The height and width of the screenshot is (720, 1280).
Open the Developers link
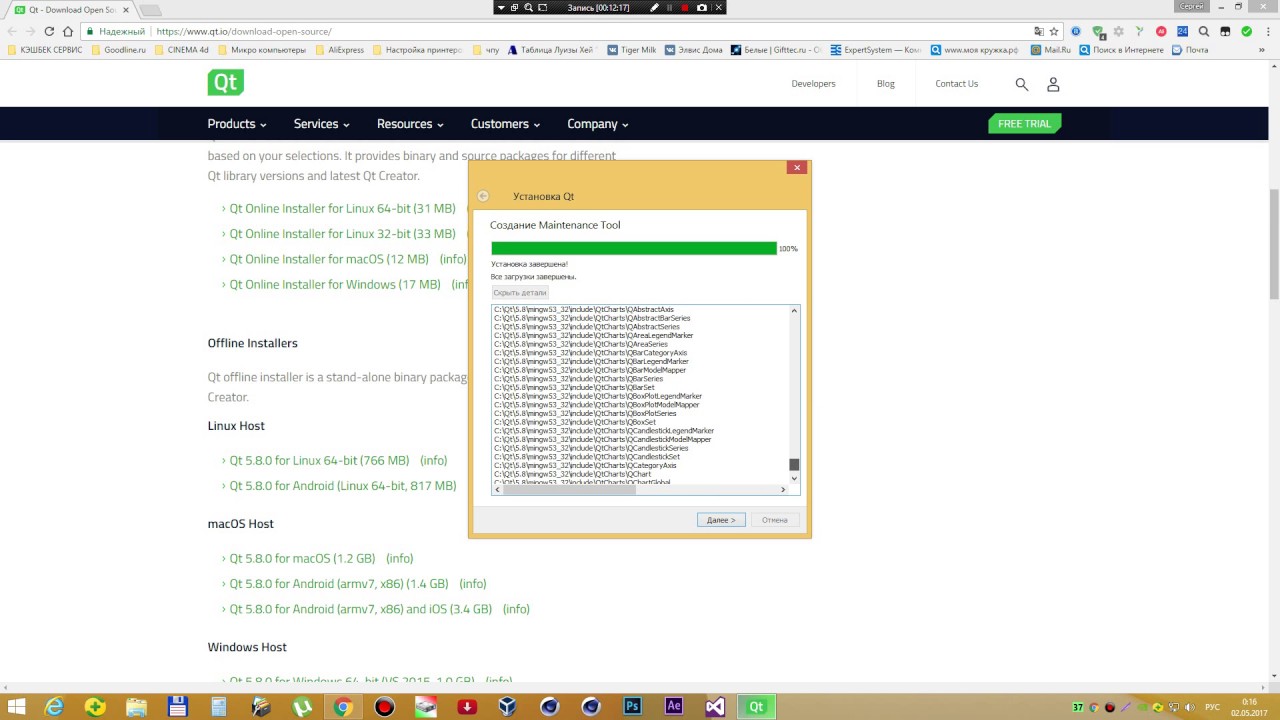[x=813, y=84]
